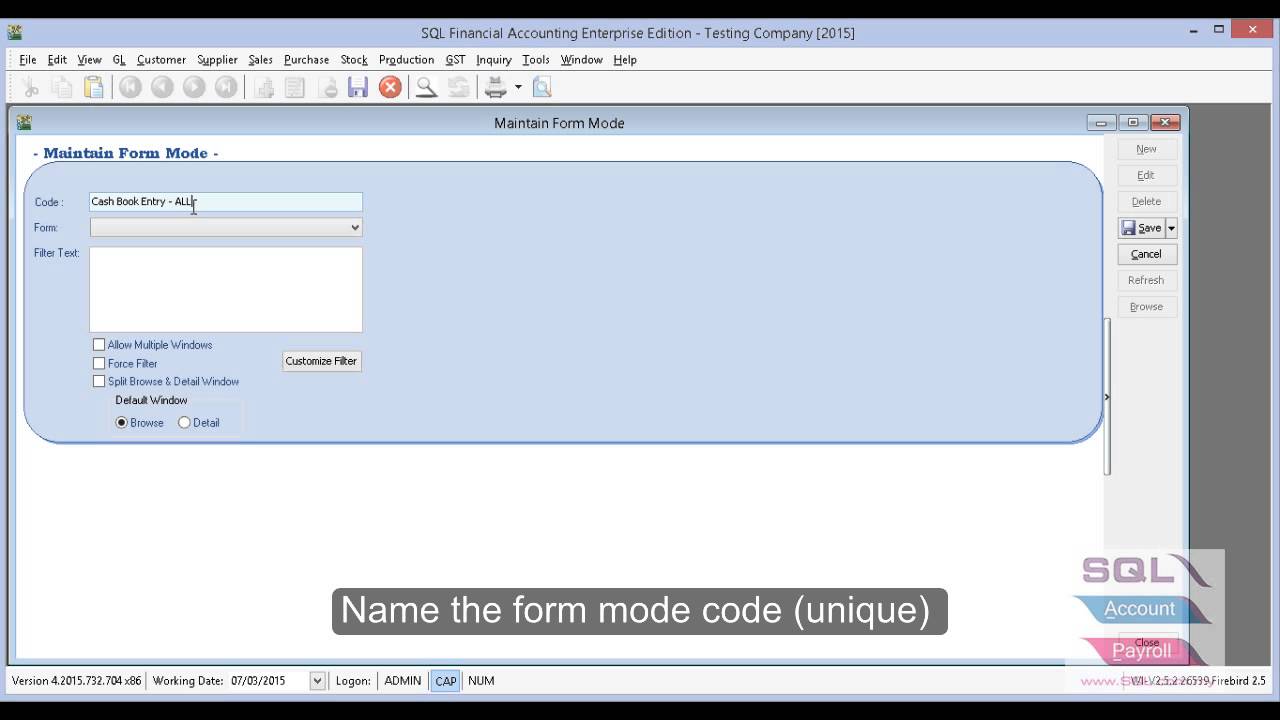
Task: Open the Print dropdown arrow in toolbar
Action: click(x=518, y=87)
